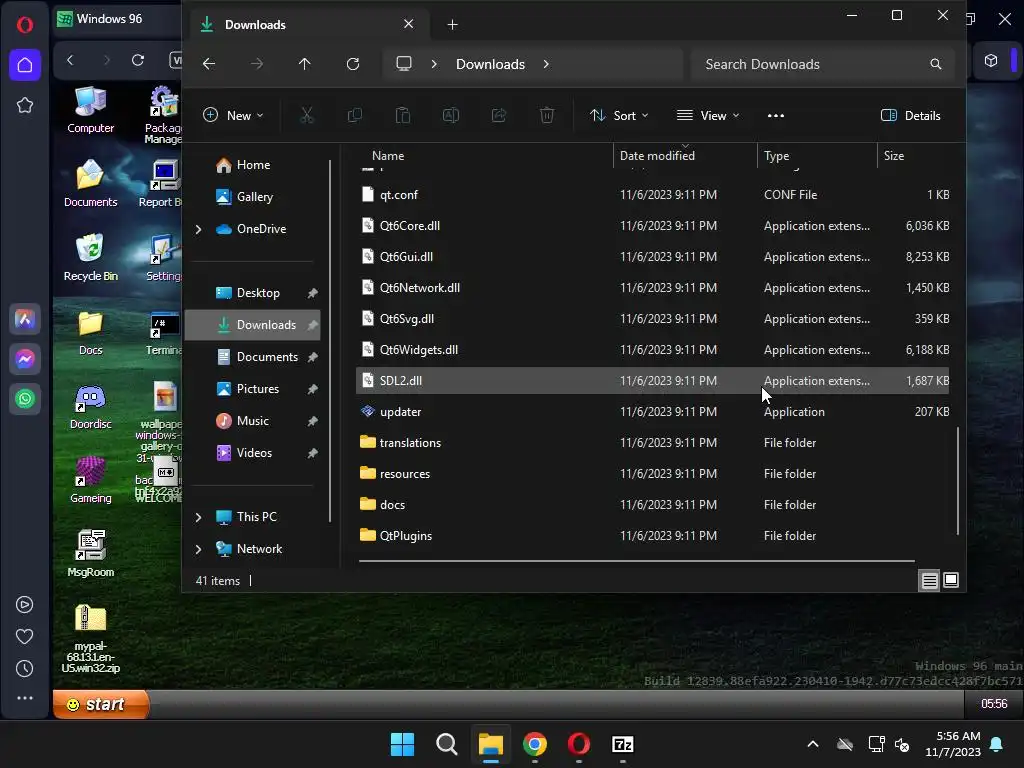Select the Downloads tab in Explorer
1024x768 pixels.
click(x=307, y=25)
